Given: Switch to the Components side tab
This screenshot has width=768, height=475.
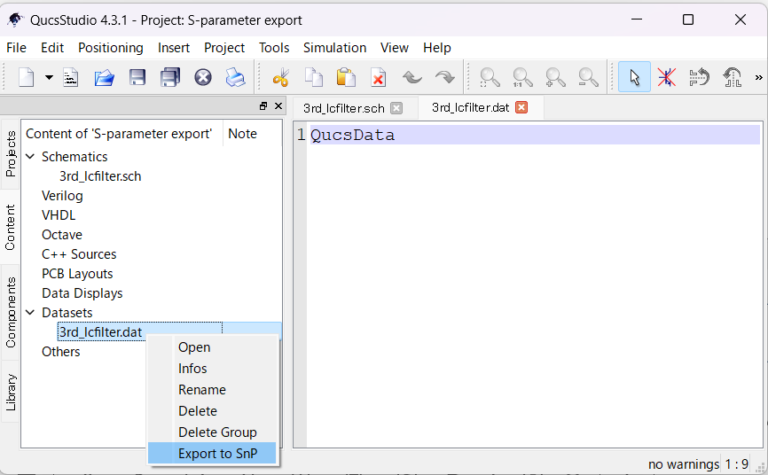Looking at the screenshot, I should pos(11,312).
